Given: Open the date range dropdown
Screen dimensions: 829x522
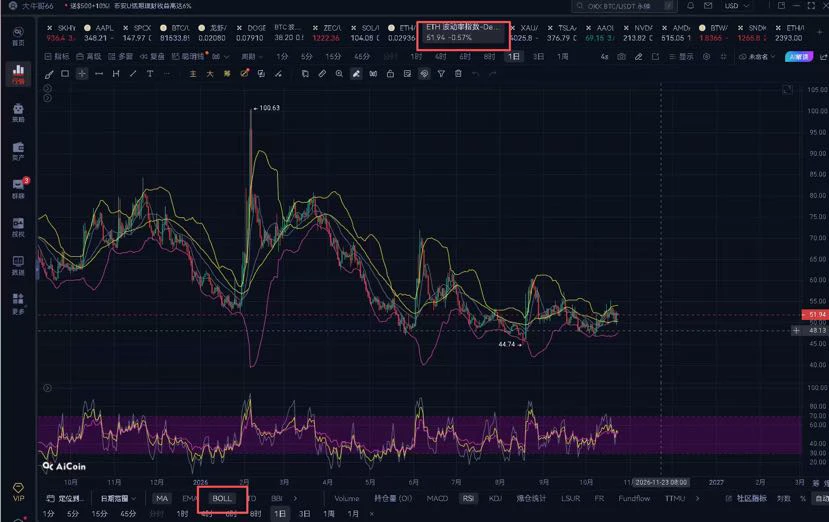Looking at the screenshot, I should [118, 498].
